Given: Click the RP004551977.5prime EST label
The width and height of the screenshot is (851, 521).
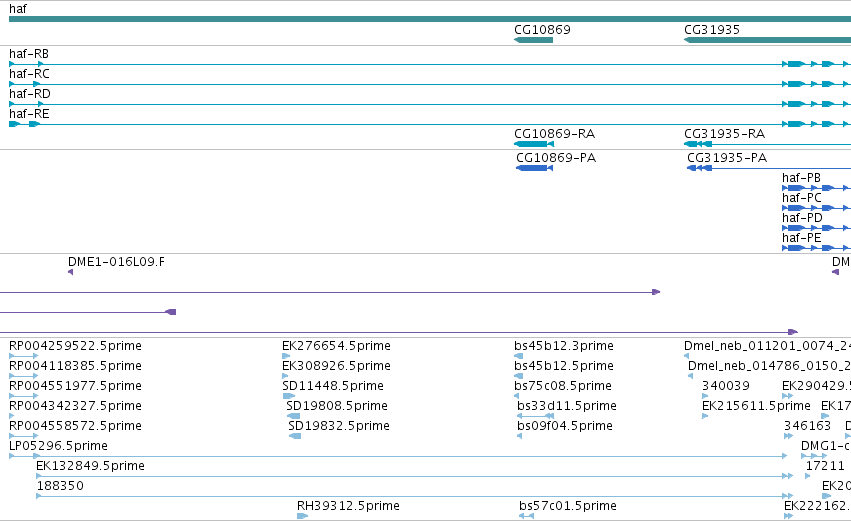Looking at the screenshot, I should (x=75, y=386).
